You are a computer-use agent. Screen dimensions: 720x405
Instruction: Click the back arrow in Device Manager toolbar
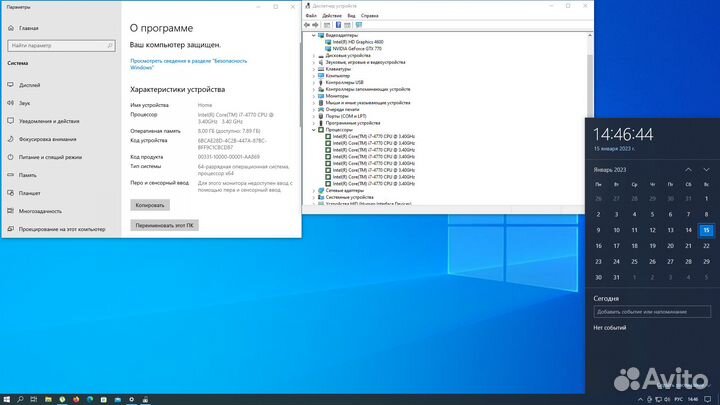coord(308,24)
